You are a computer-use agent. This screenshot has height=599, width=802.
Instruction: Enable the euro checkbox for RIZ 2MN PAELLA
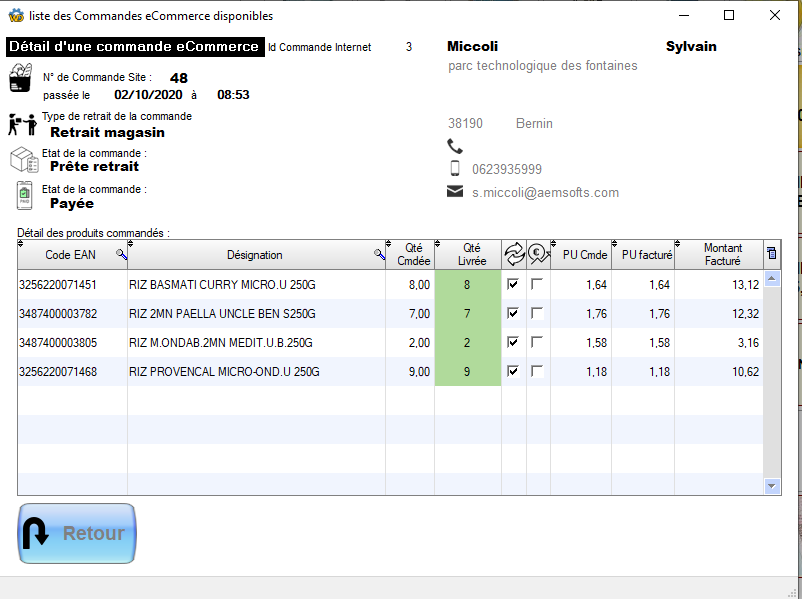coord(538,313)
